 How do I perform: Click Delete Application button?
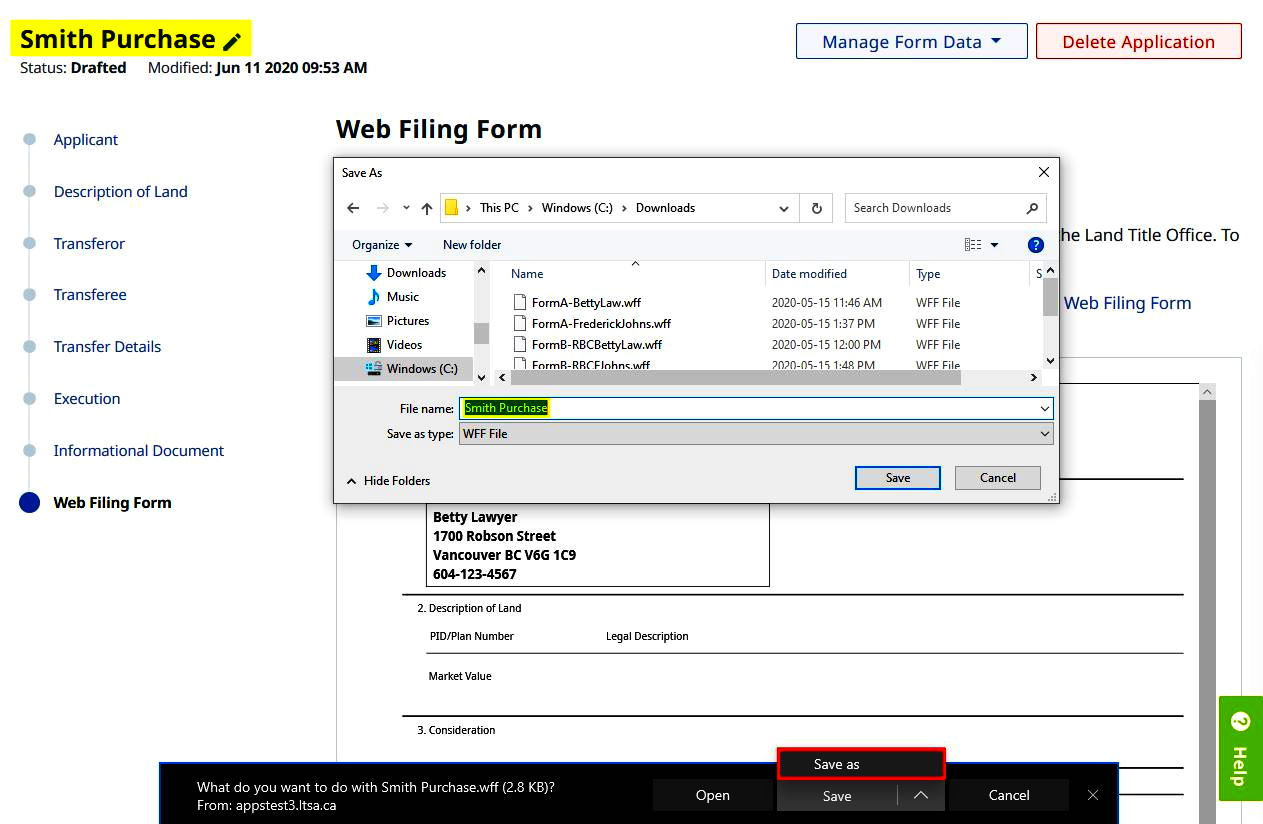[x=1139, y=42]
